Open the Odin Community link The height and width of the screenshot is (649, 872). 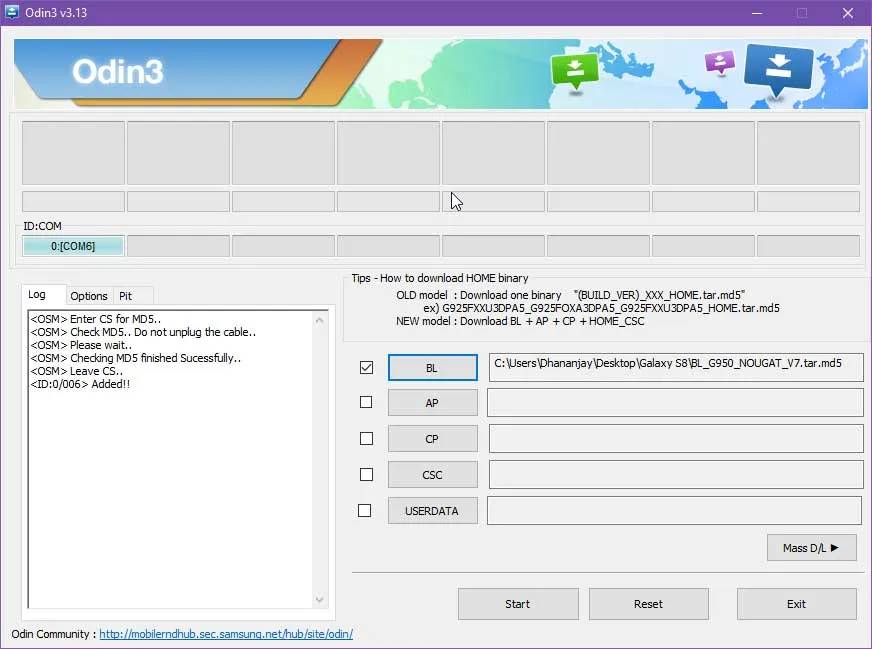click(x=225, y=634)
